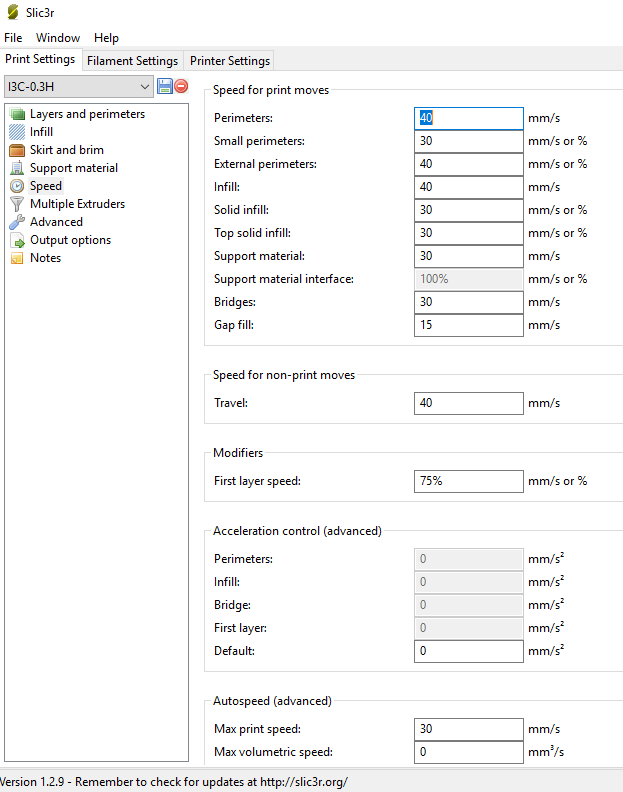The image size is (623, 792).
Task: Click the Max print speed field
Action: (469, 729)
